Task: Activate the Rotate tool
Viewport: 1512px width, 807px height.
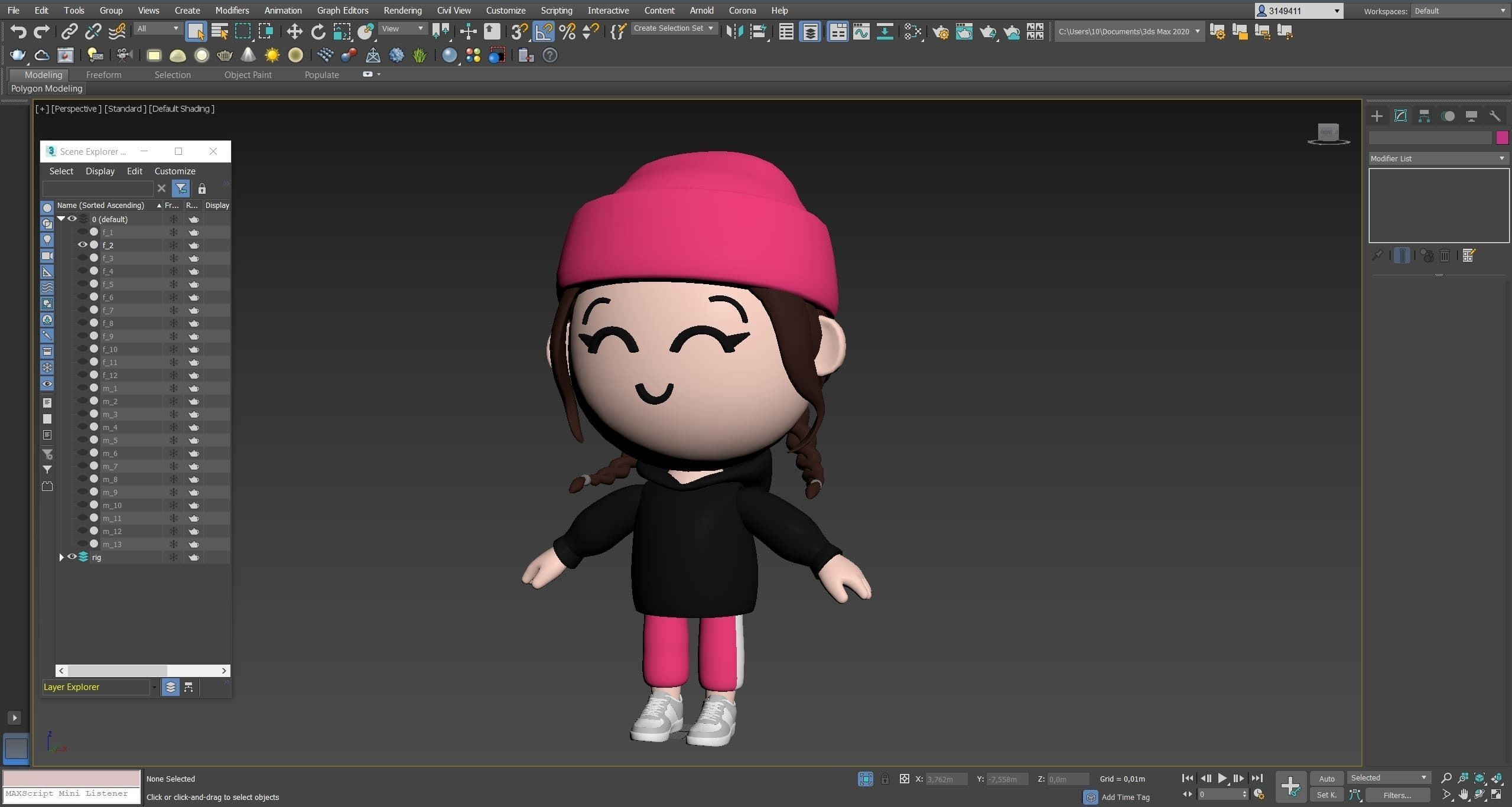Action: point(318,31)
